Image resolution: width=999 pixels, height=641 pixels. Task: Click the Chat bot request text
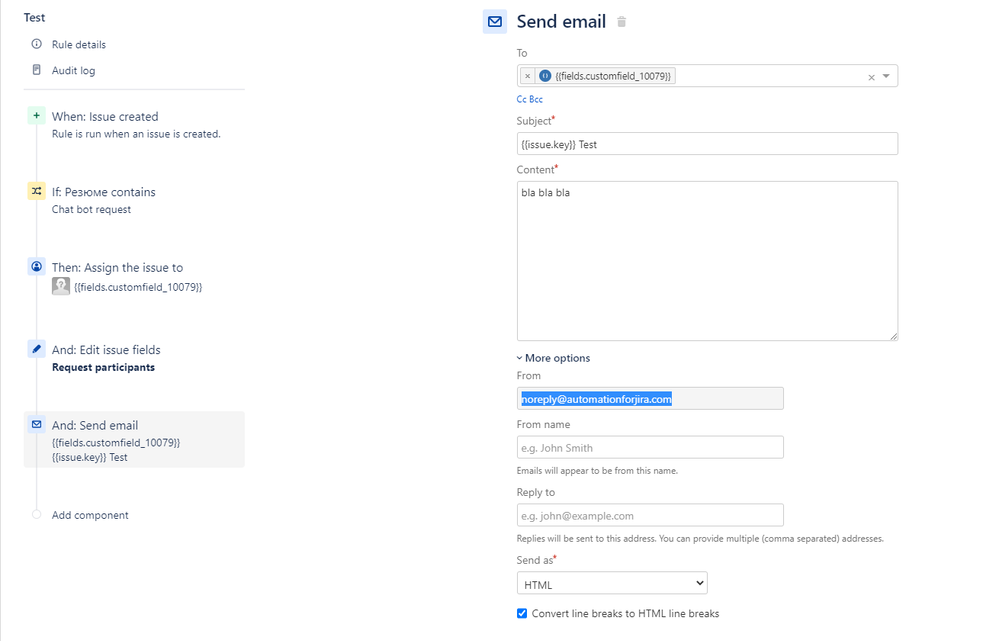(x=91, y=210)
